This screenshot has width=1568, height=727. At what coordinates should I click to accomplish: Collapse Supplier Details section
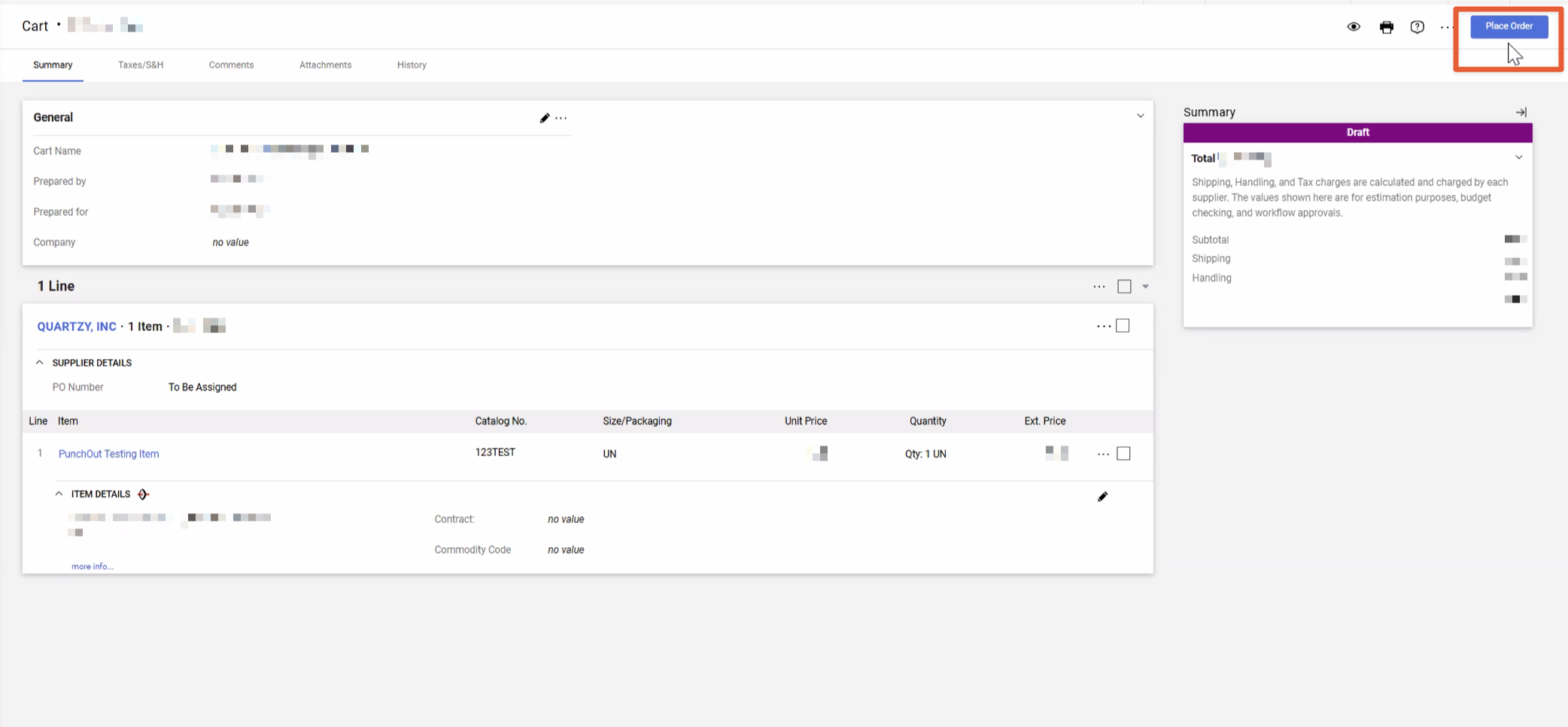pos(40,363)
